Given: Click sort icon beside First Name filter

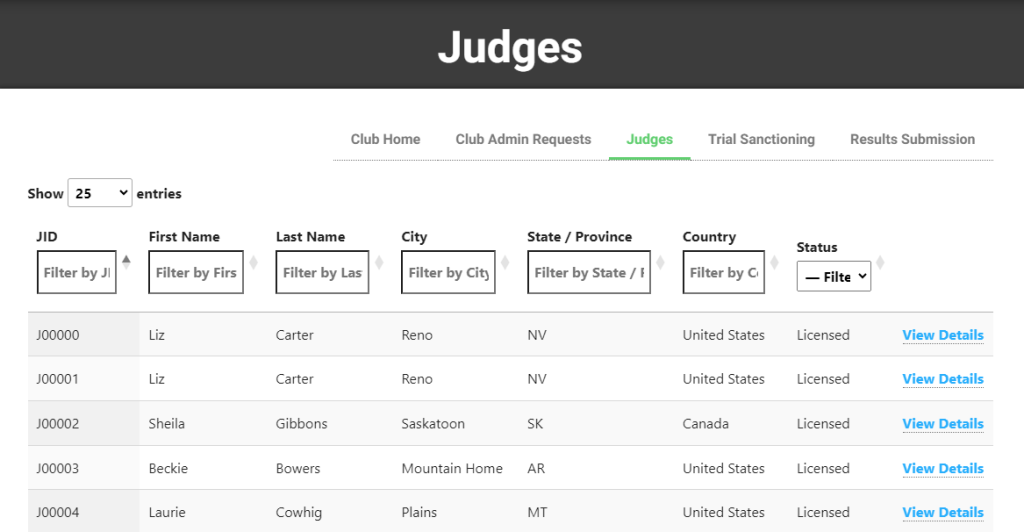Looking at the screenshot, I should coord(253,263).
